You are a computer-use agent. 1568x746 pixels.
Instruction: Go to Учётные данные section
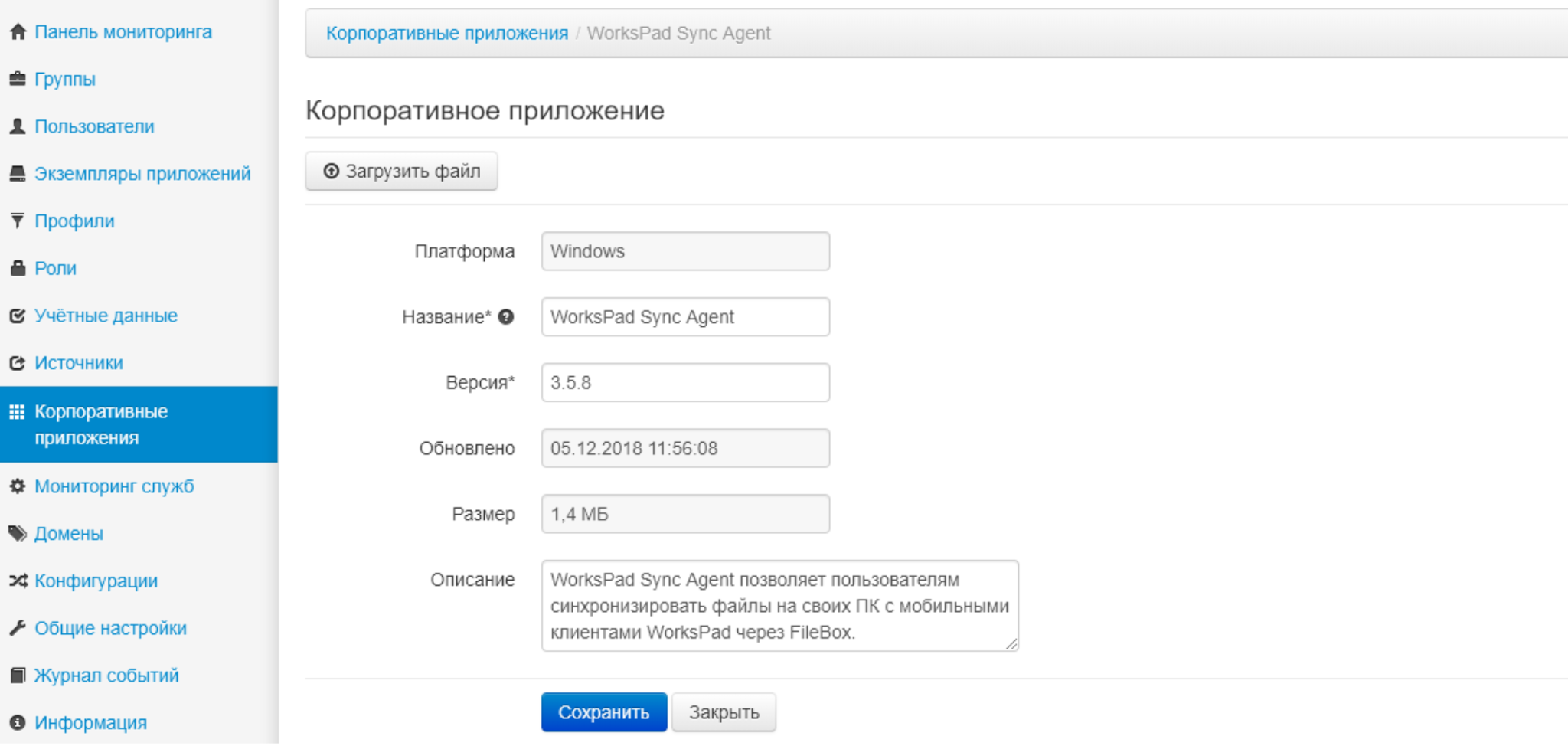click(x=106, y=316)
